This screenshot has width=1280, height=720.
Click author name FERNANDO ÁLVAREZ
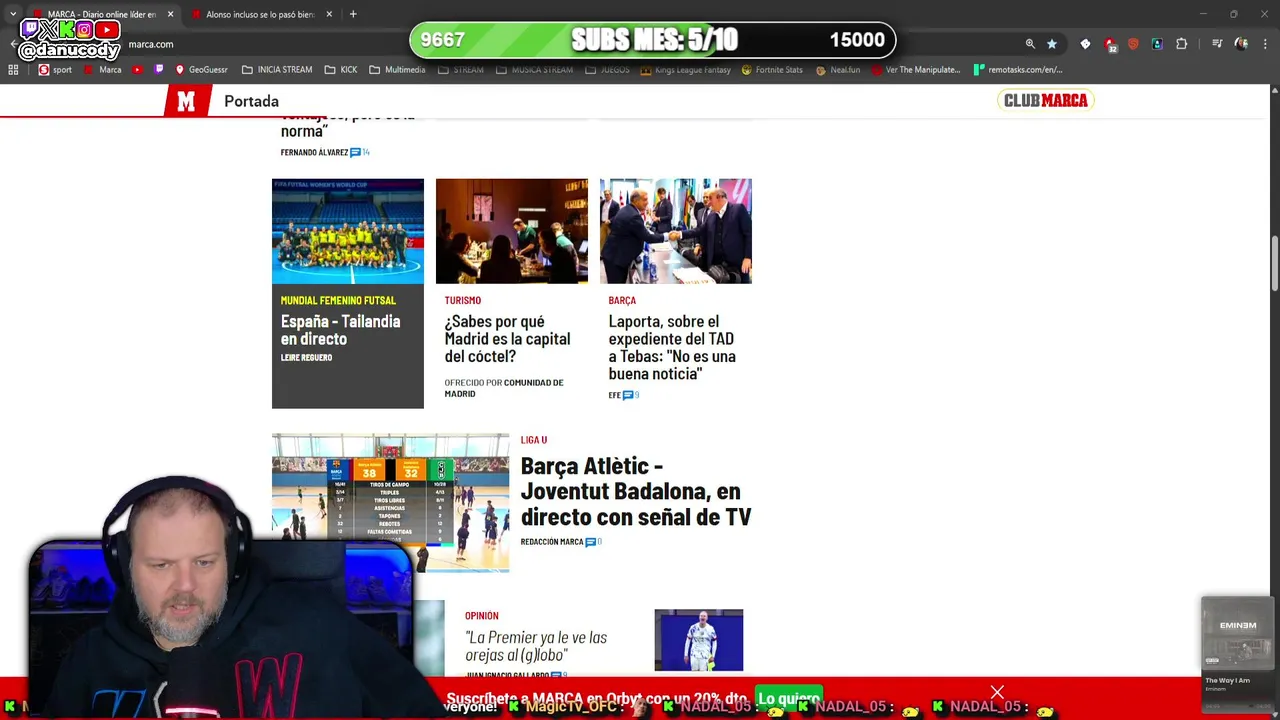point(314,152)
